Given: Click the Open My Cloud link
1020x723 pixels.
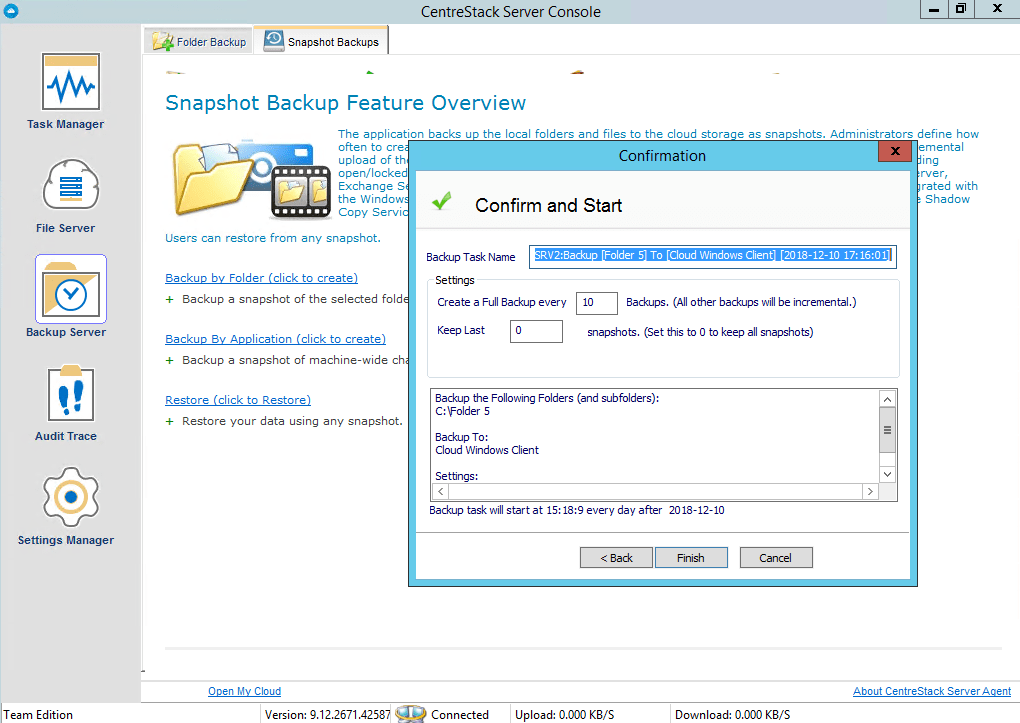Looking at the screenshot, I should tap(244, 691).
